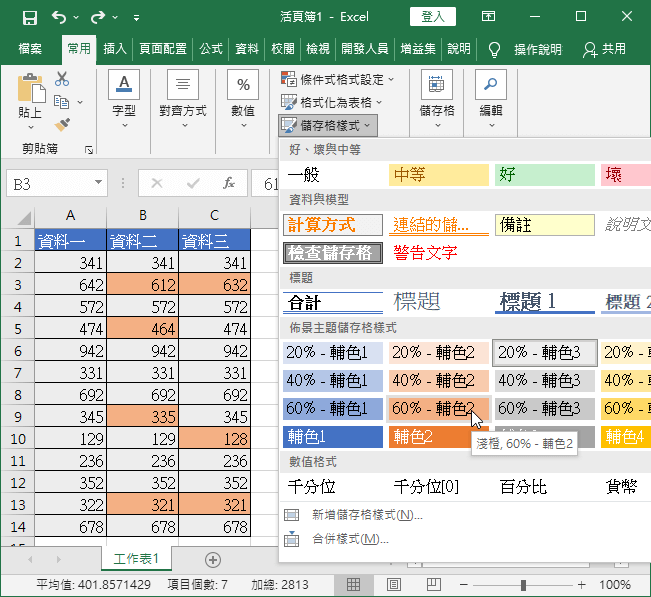Expand the 字型 group
651x597 pixels.
click(124, 99)
